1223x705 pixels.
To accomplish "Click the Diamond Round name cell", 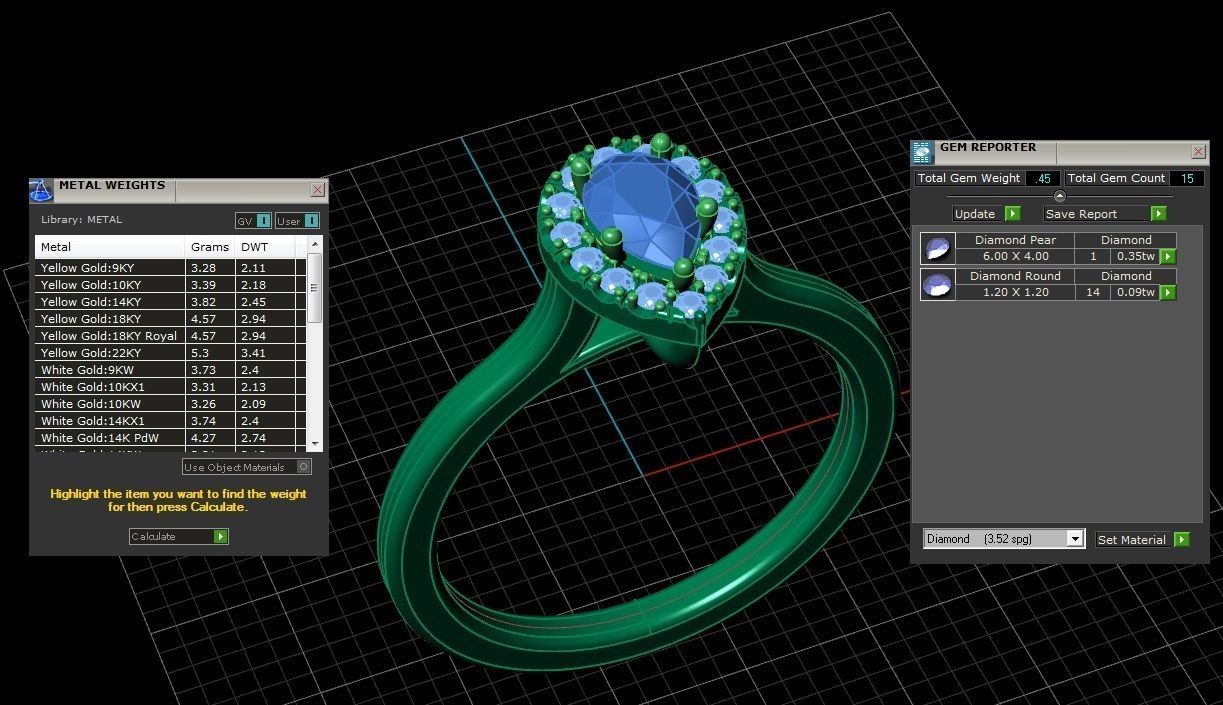I will [1014, 276].
